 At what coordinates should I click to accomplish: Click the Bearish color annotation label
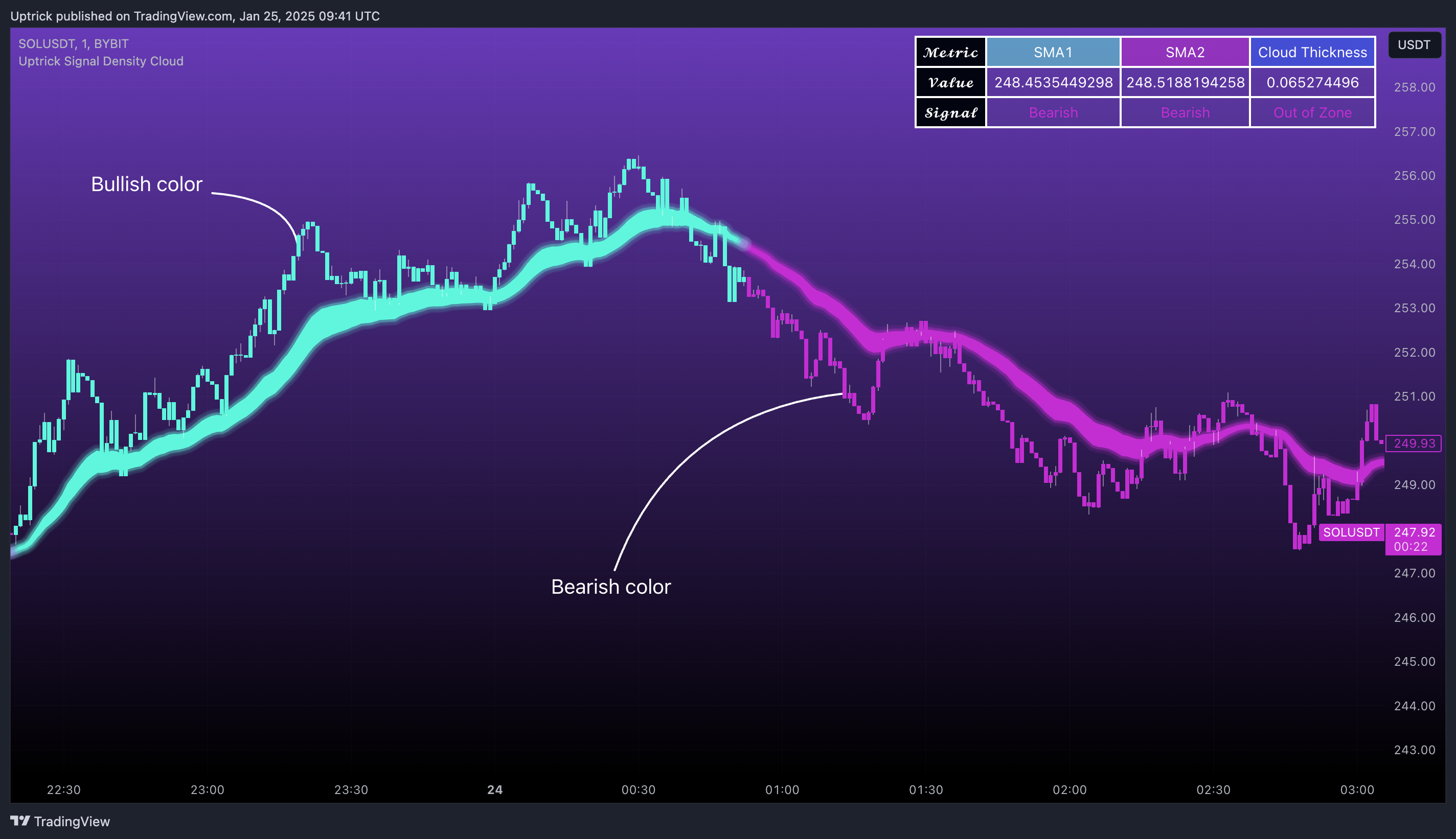click(x=611, y=587)
